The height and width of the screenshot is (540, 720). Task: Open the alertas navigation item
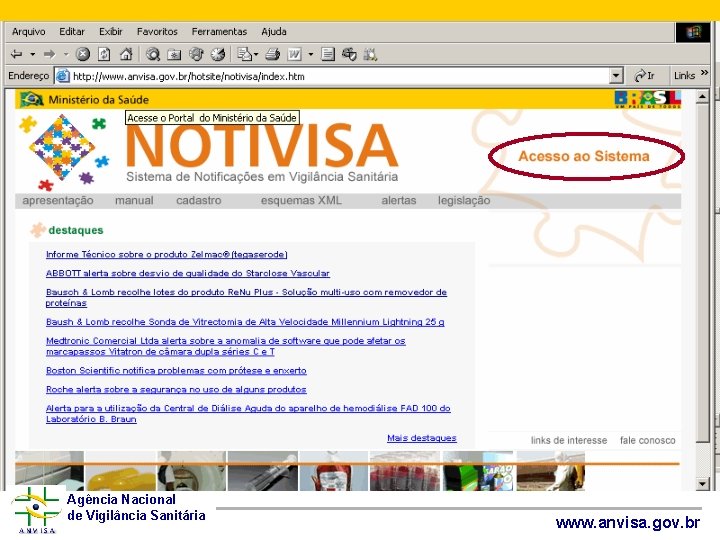[x=399, y=200]
